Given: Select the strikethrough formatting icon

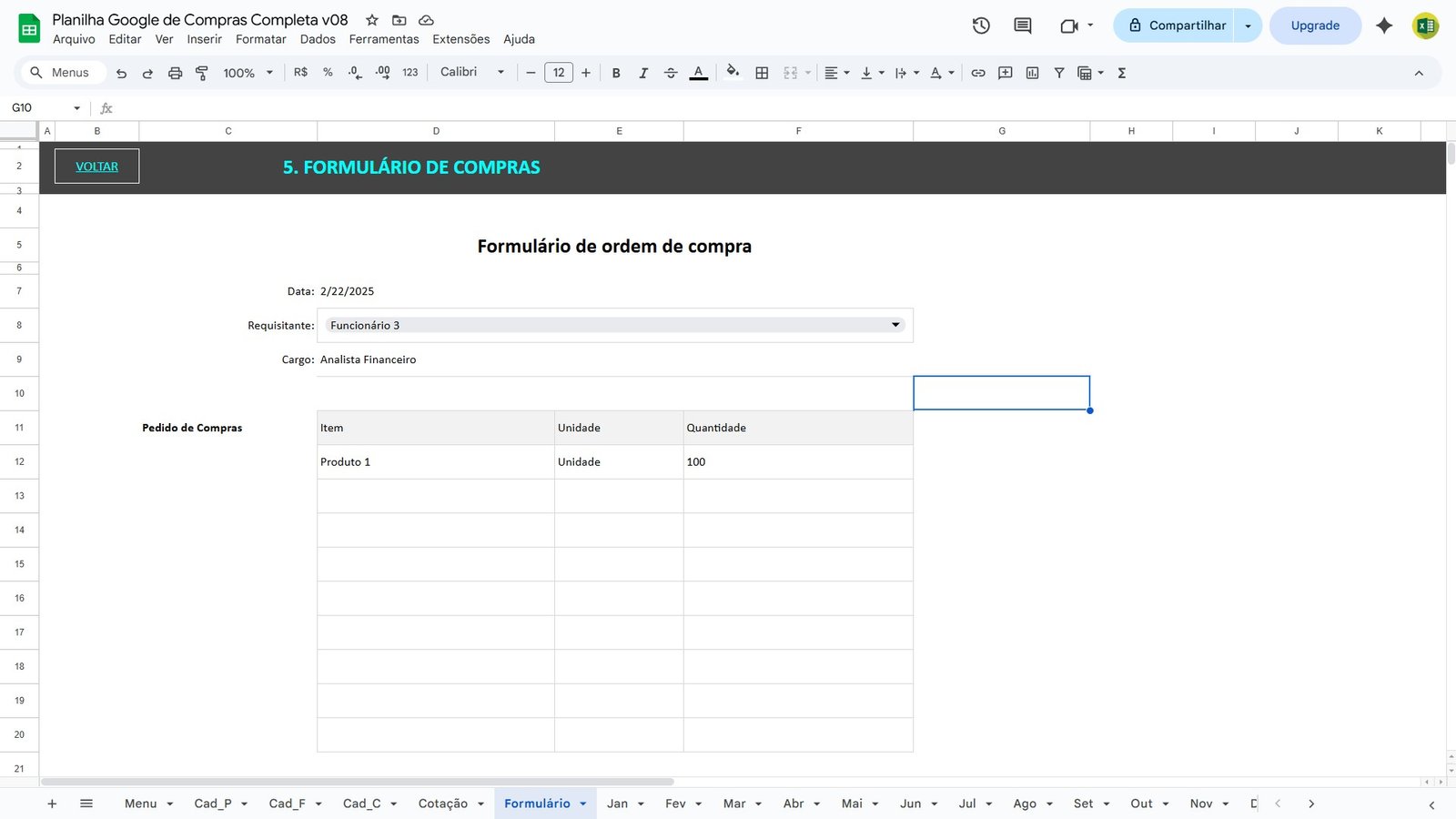Looking at the screenshot, I should coord(671,72).
